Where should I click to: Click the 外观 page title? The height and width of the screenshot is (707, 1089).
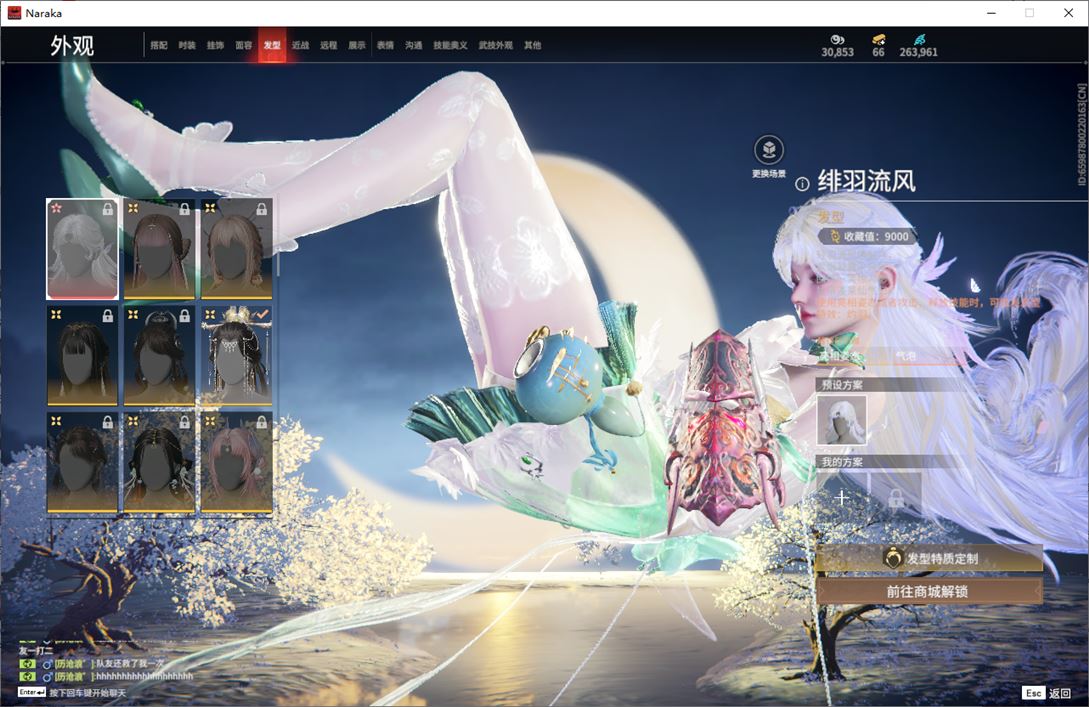72,46
